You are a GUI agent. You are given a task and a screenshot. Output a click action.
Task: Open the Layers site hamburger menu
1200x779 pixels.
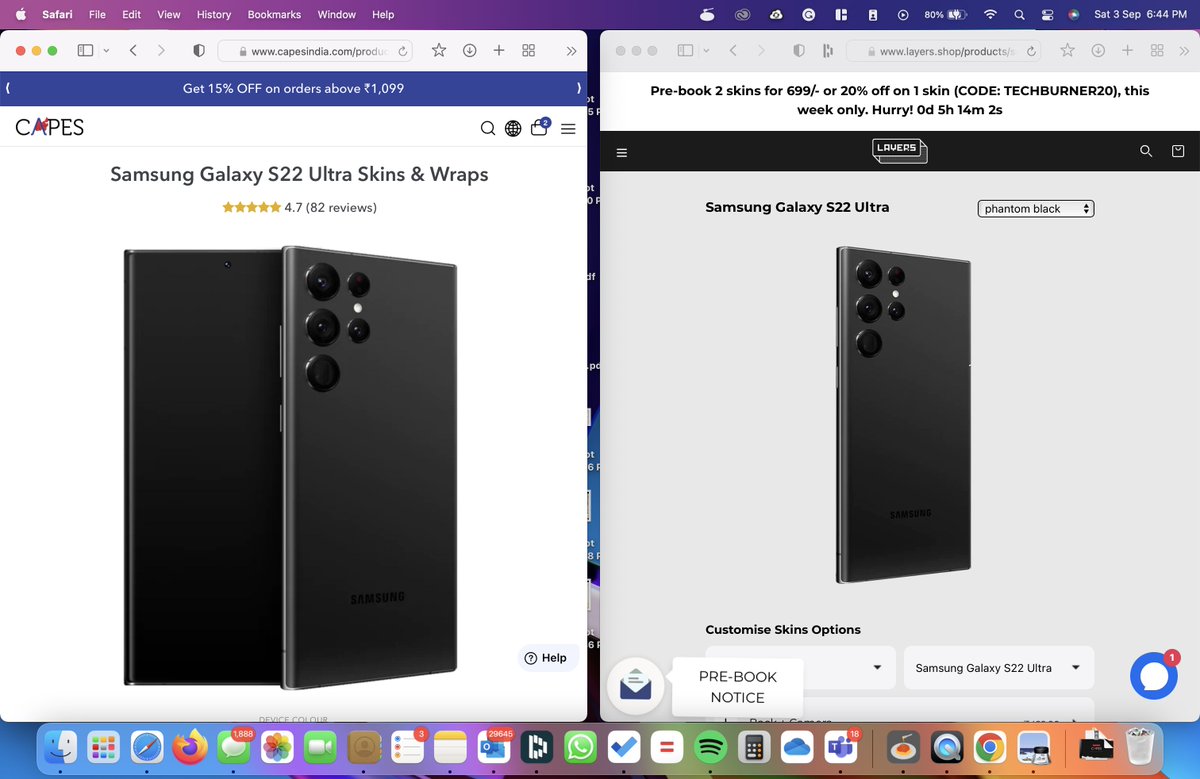coord(622,153)
